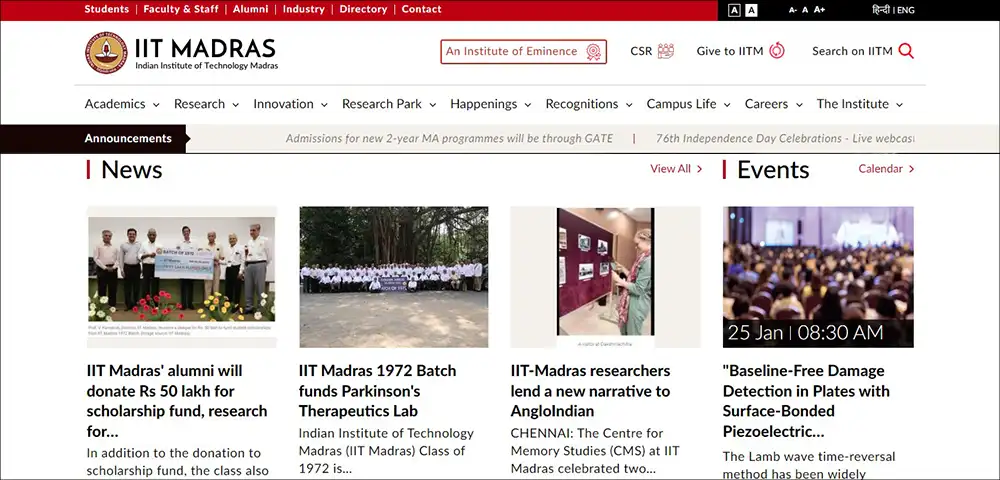
Task: Click 'Indian Institute of Technology Madras (IIT Madras) Class' summary
Action: [386, 451]
